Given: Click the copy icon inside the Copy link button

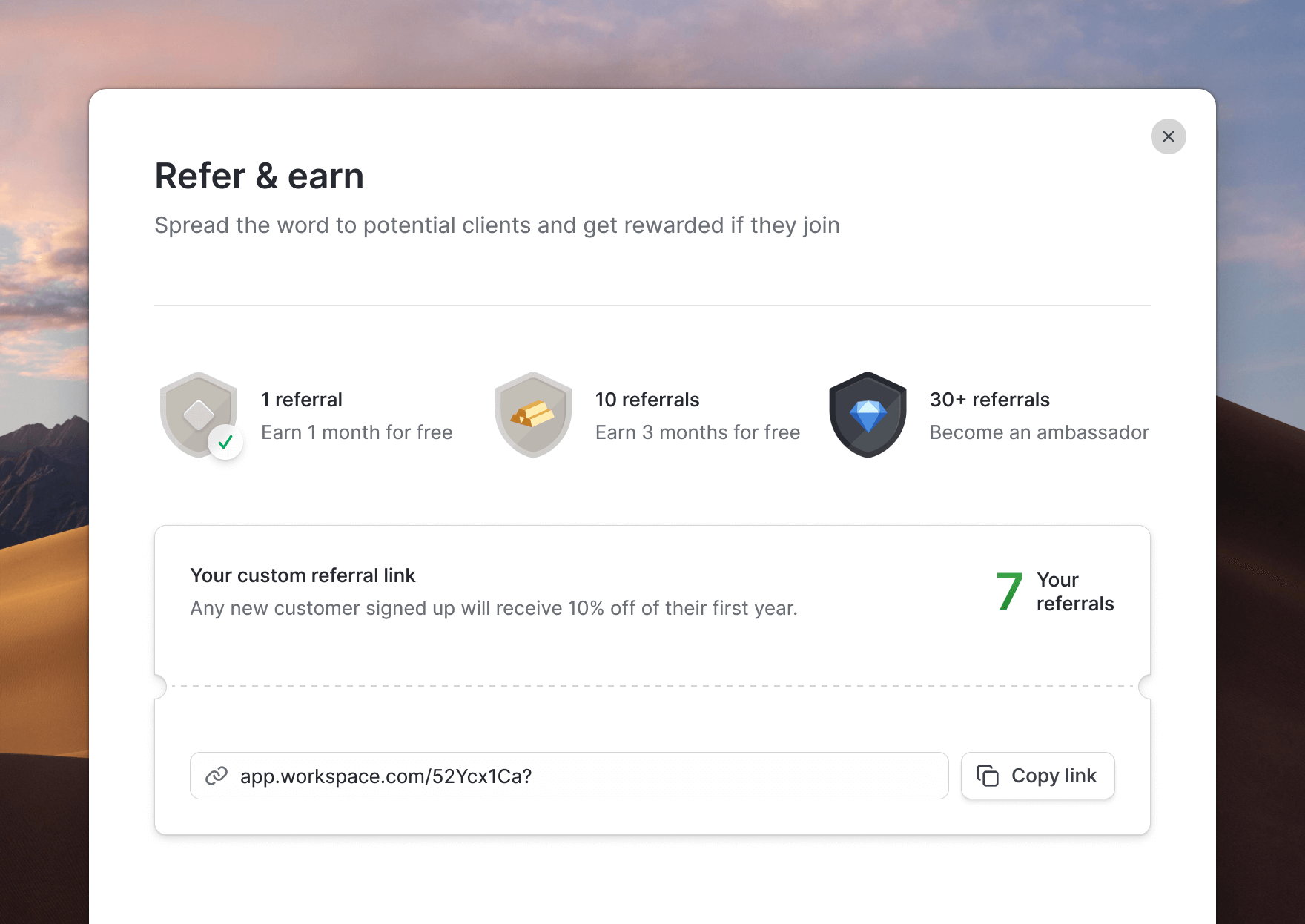Looking at the screenshot, I should click(x=988, y=776).
